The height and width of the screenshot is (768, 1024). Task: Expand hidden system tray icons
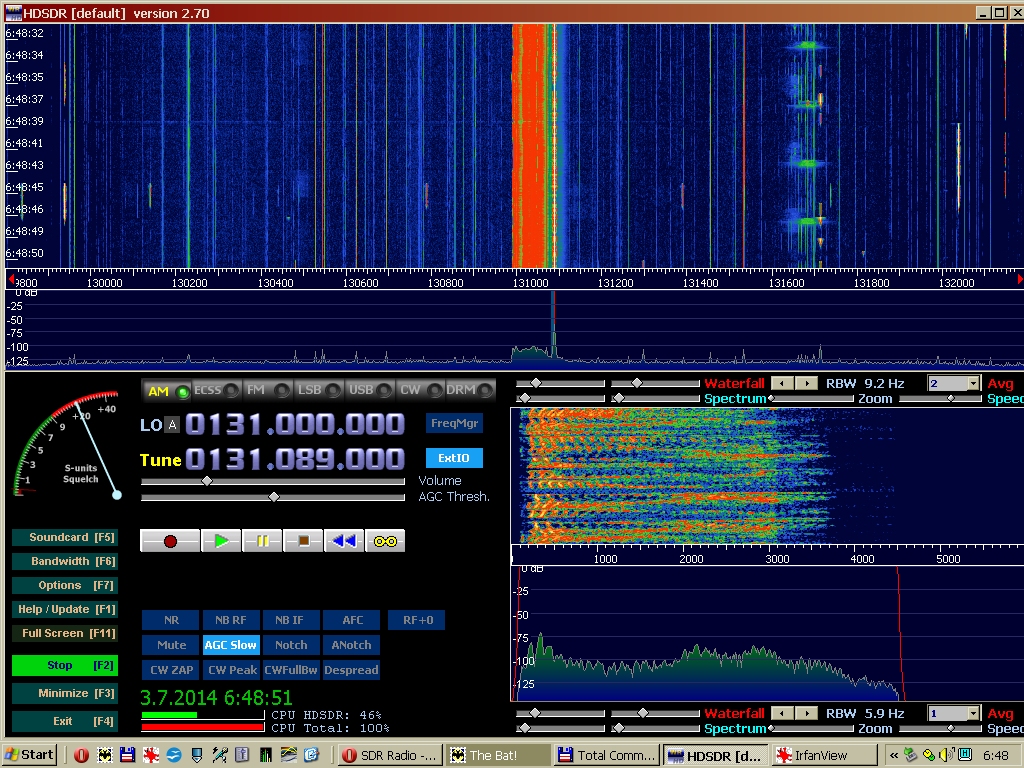893,756
